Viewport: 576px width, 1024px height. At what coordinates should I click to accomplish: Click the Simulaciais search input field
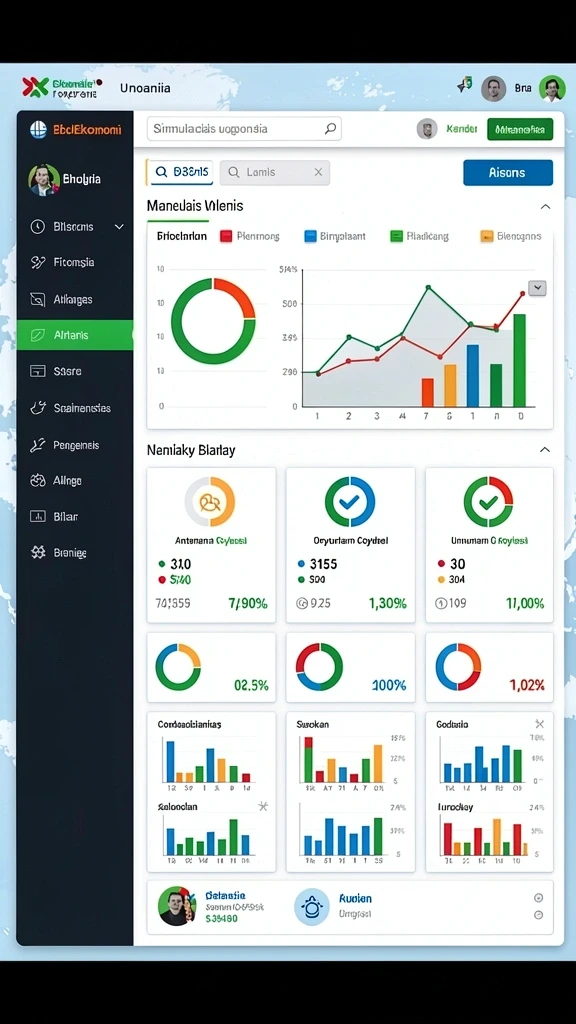pyautogui.click(x=244, y=129)
